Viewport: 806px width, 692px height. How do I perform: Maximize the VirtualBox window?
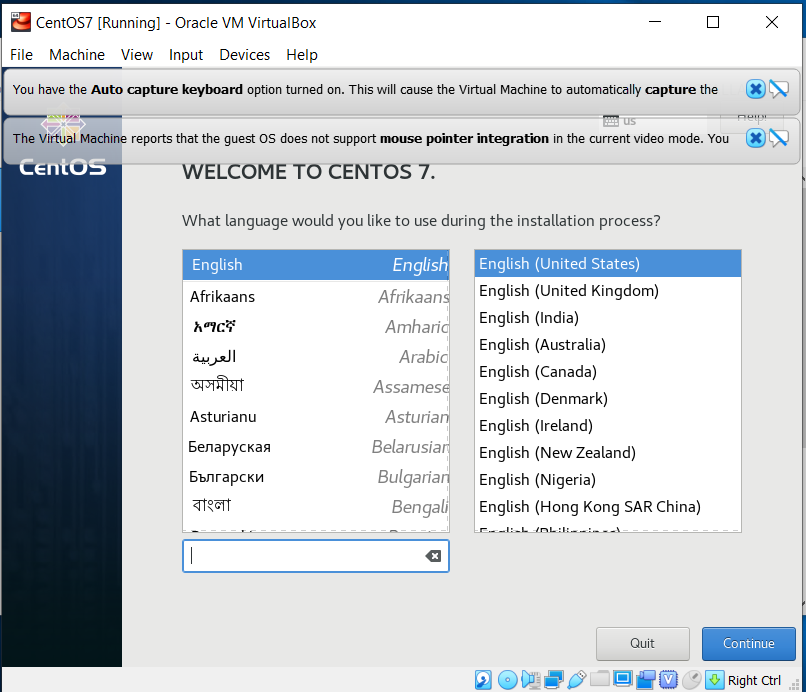tap(713, 22)
